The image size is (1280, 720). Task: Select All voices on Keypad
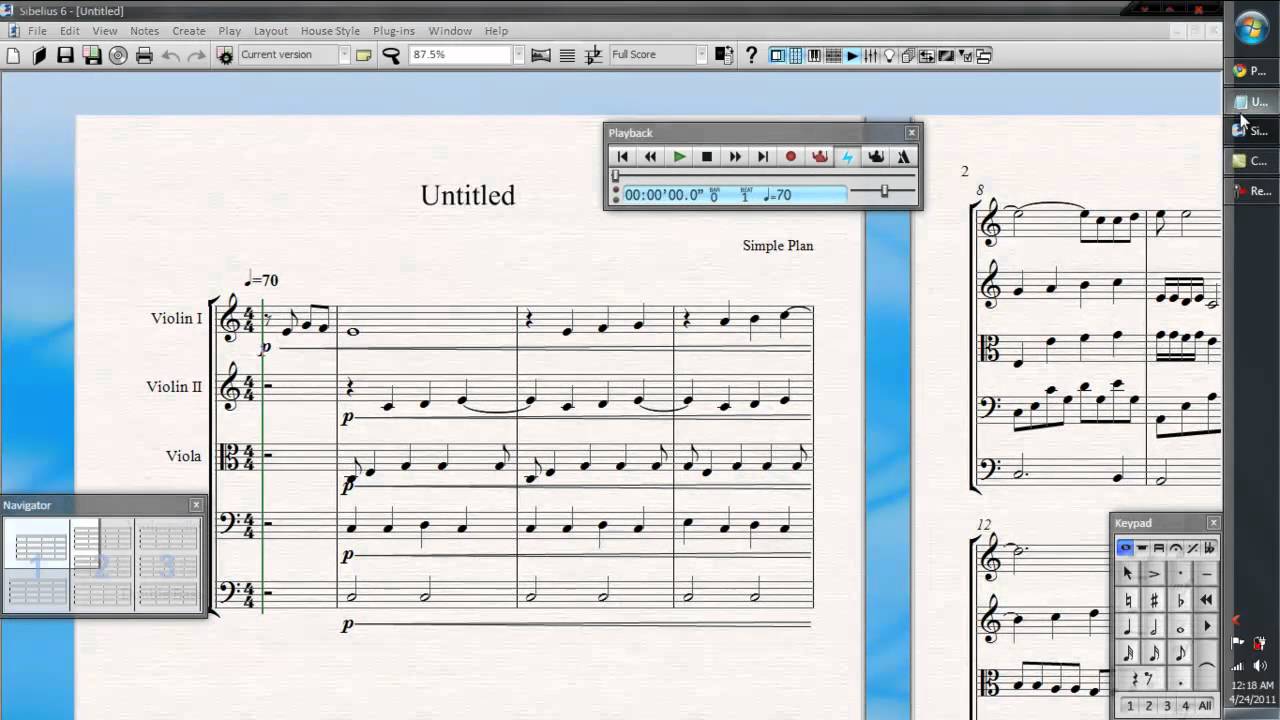click(1205, 705)
